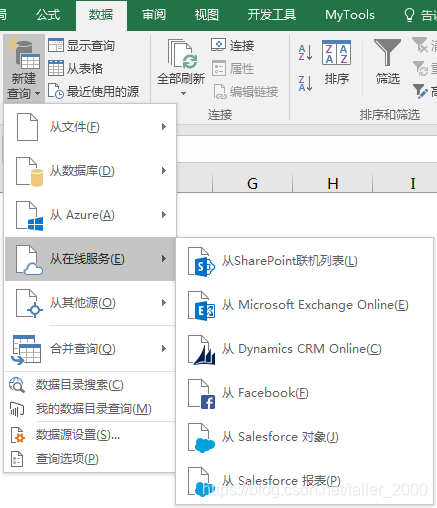The height and width of the screenshot is (508, 437).
Task: Click the 从其他源 target file icon
Action: click(x=30, y=304)
